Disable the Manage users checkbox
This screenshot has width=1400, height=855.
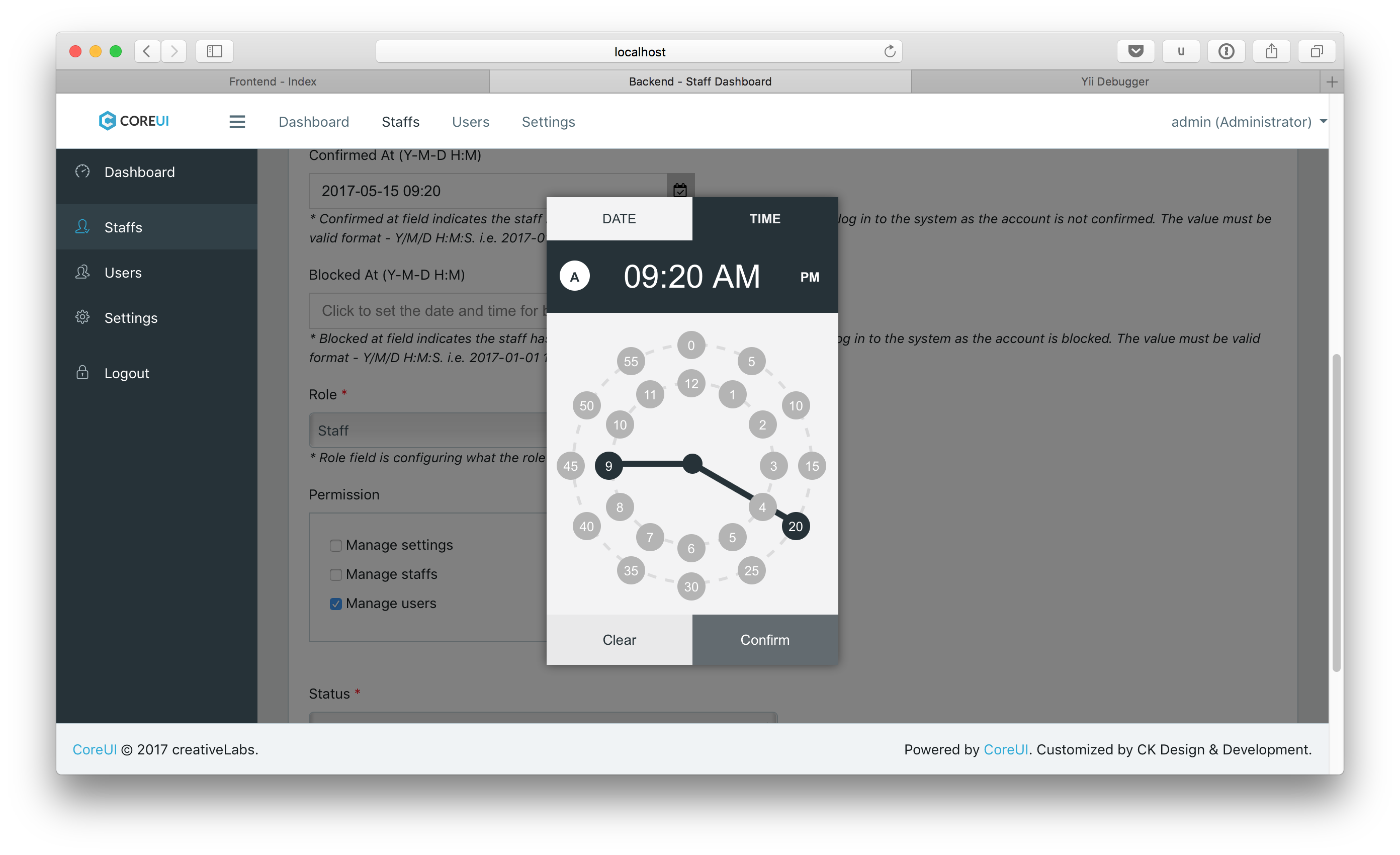(x=336, y=603)
